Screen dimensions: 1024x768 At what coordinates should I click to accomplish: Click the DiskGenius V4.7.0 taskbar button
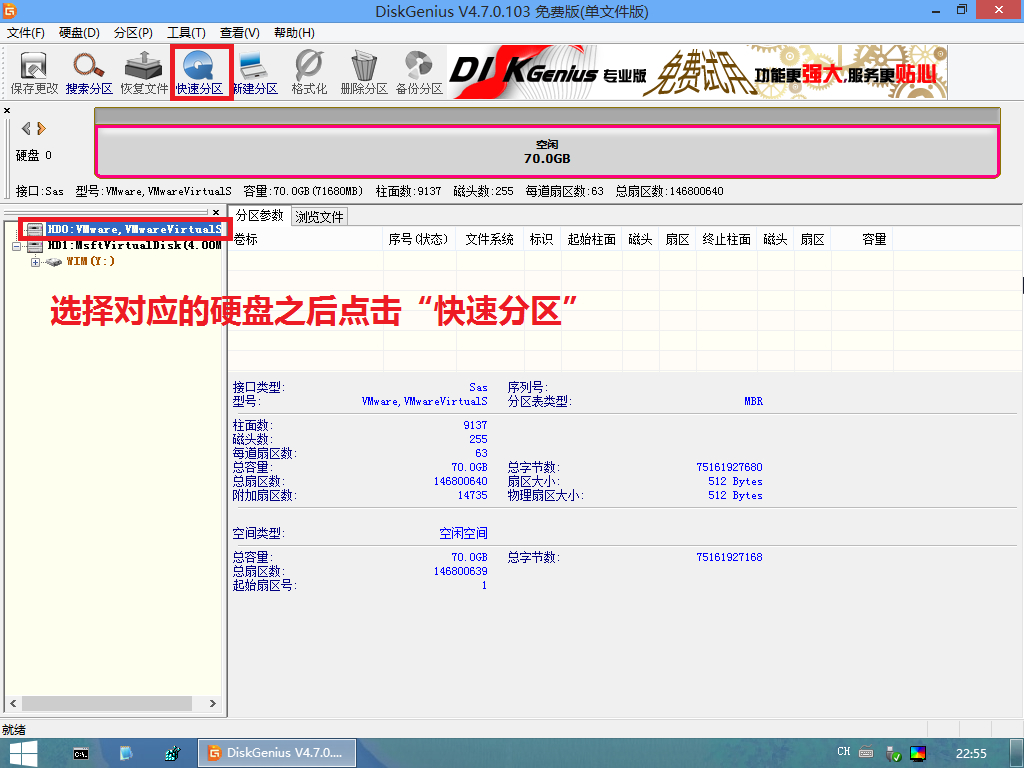277,753
